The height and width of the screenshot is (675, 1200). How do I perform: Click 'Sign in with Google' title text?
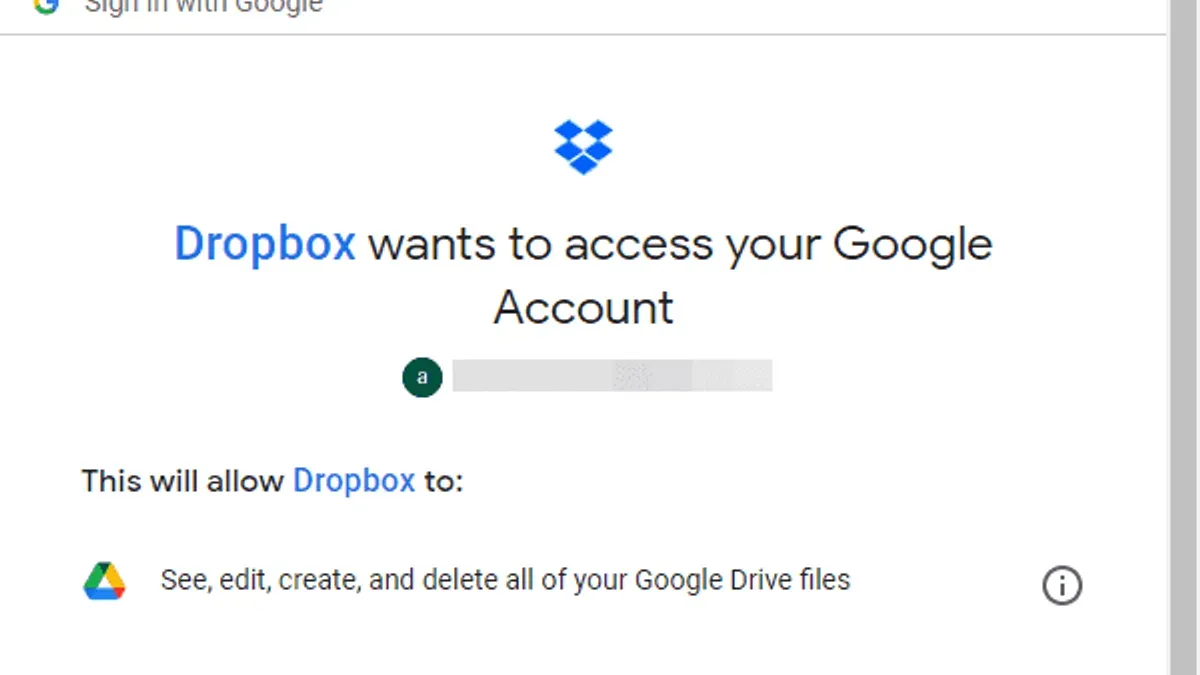tap(203, 5)
